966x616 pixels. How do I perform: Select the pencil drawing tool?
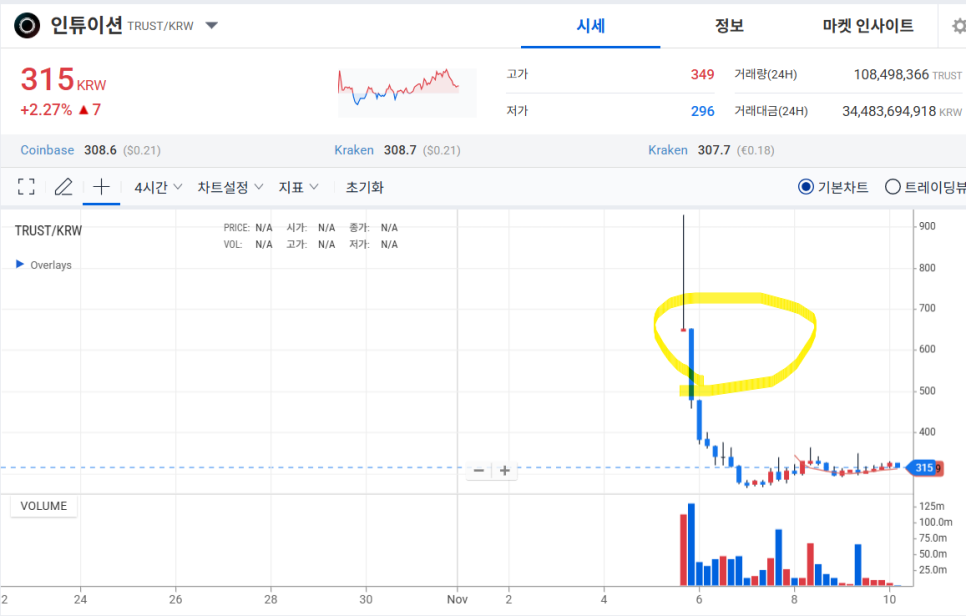(64, 187)
